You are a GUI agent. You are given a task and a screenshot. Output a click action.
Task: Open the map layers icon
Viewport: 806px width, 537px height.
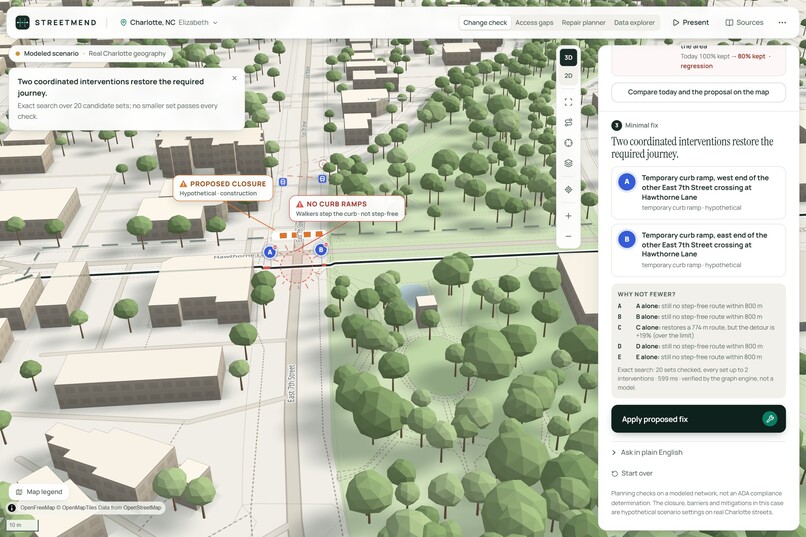568,163
